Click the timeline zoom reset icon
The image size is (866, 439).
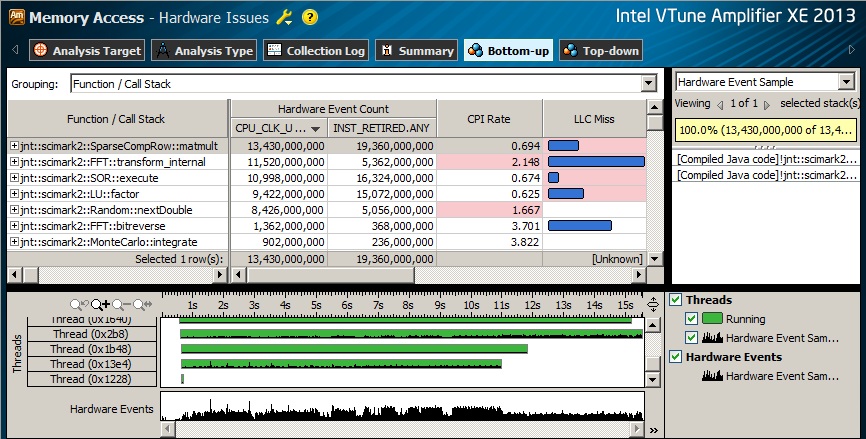coord(142,305)
